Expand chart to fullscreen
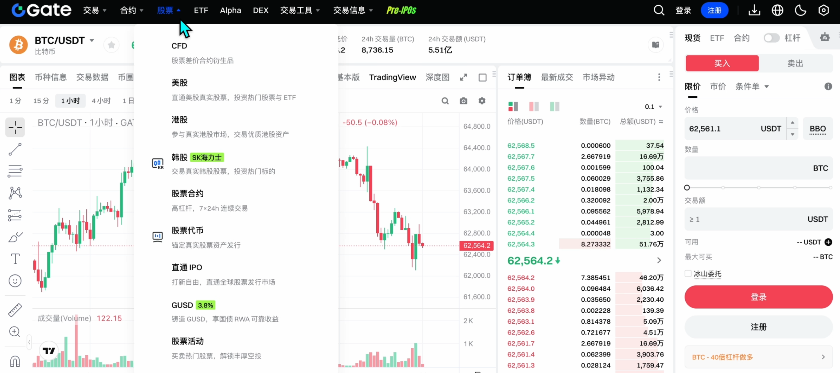This screenshot has height=373, width=840. pos(464,77)
